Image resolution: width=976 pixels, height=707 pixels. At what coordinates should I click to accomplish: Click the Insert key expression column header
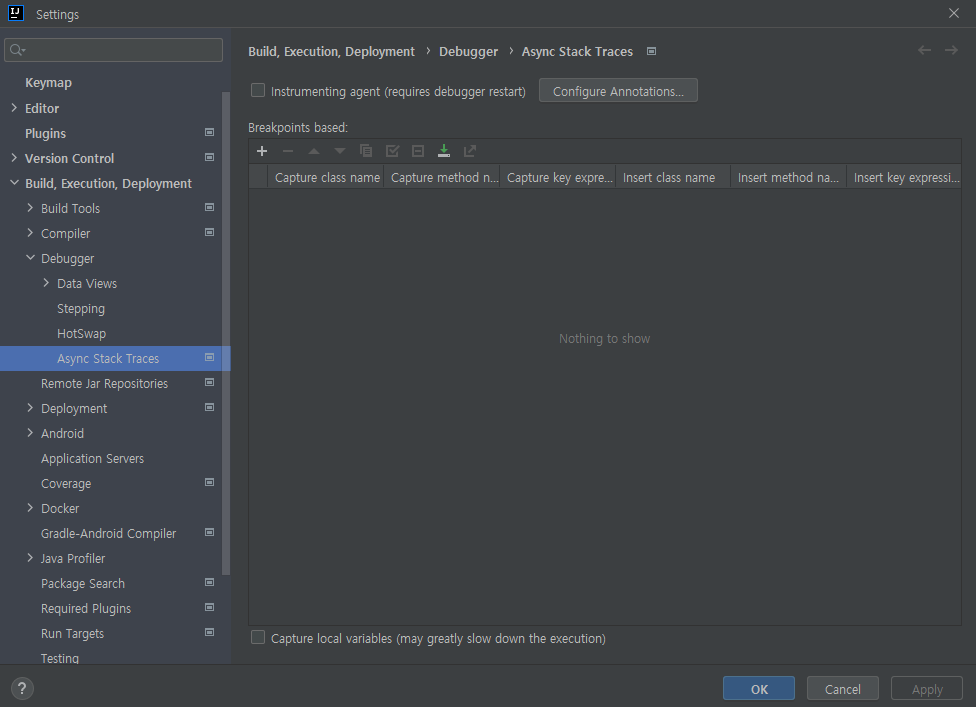[904, 177]
